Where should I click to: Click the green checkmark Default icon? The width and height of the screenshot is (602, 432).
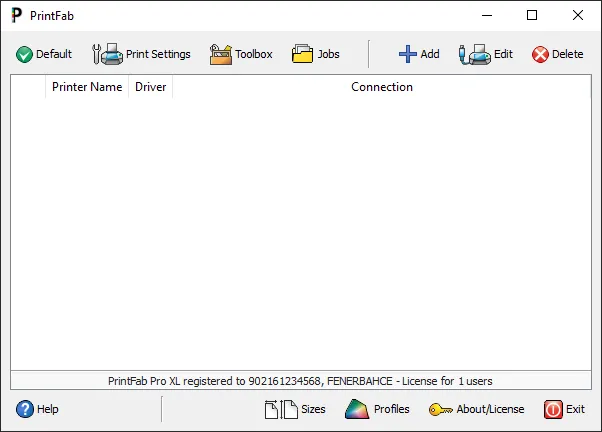click(x=24, y=54)
